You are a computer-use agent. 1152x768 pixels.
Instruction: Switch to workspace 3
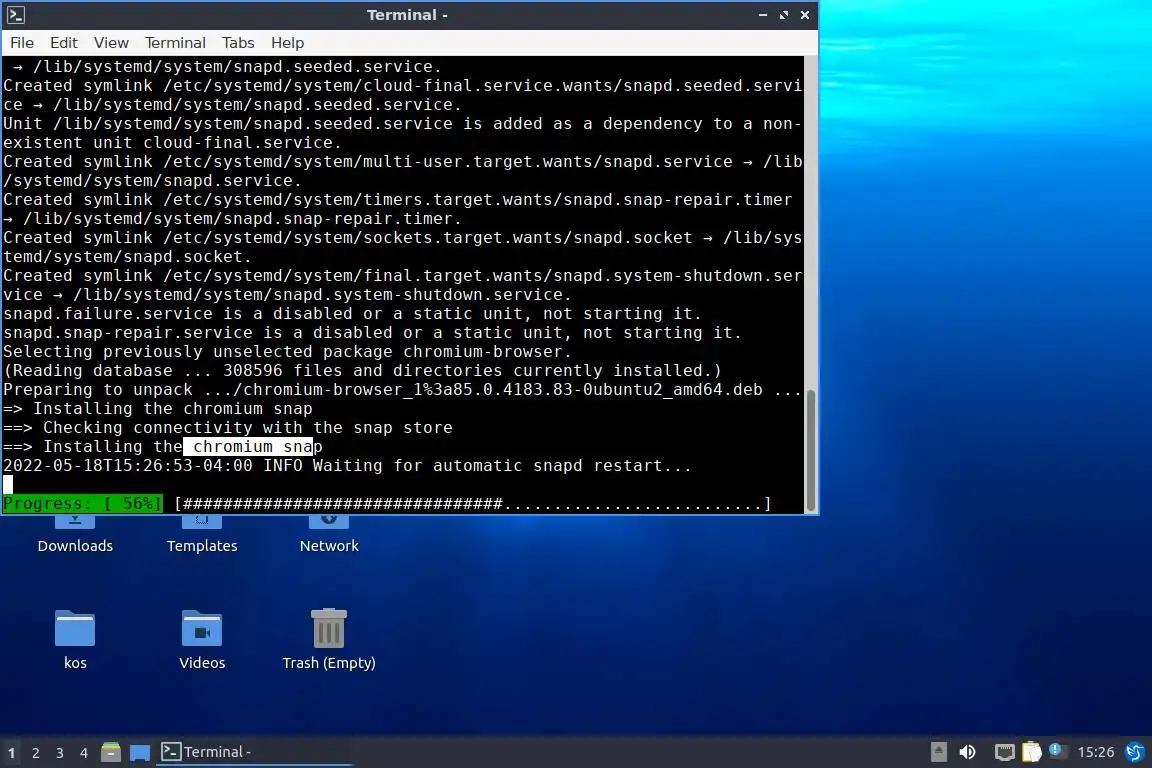click(60, 753)
